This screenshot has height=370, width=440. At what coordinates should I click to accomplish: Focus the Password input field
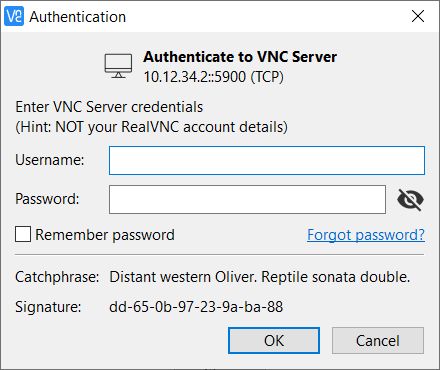tap(247, 199)
